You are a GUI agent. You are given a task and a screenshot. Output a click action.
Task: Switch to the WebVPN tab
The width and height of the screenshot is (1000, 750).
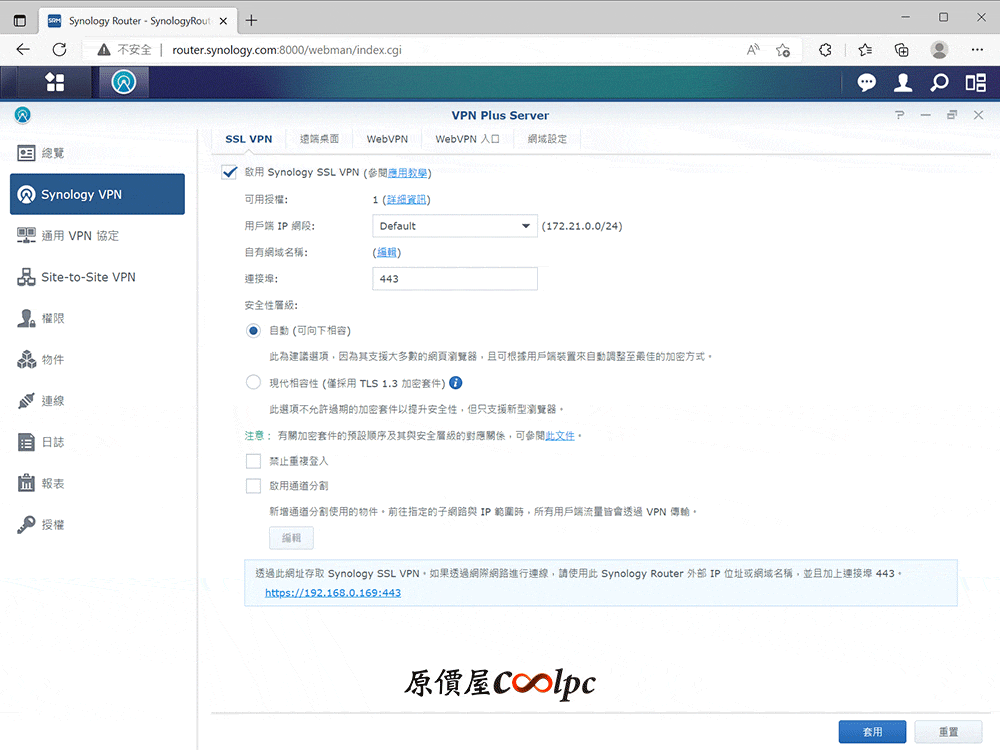[387, 139]
